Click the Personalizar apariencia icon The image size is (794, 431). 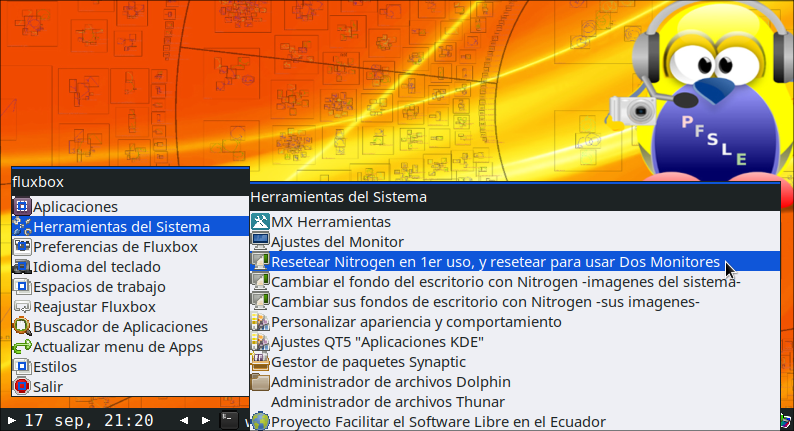click(x=260, y=322)
